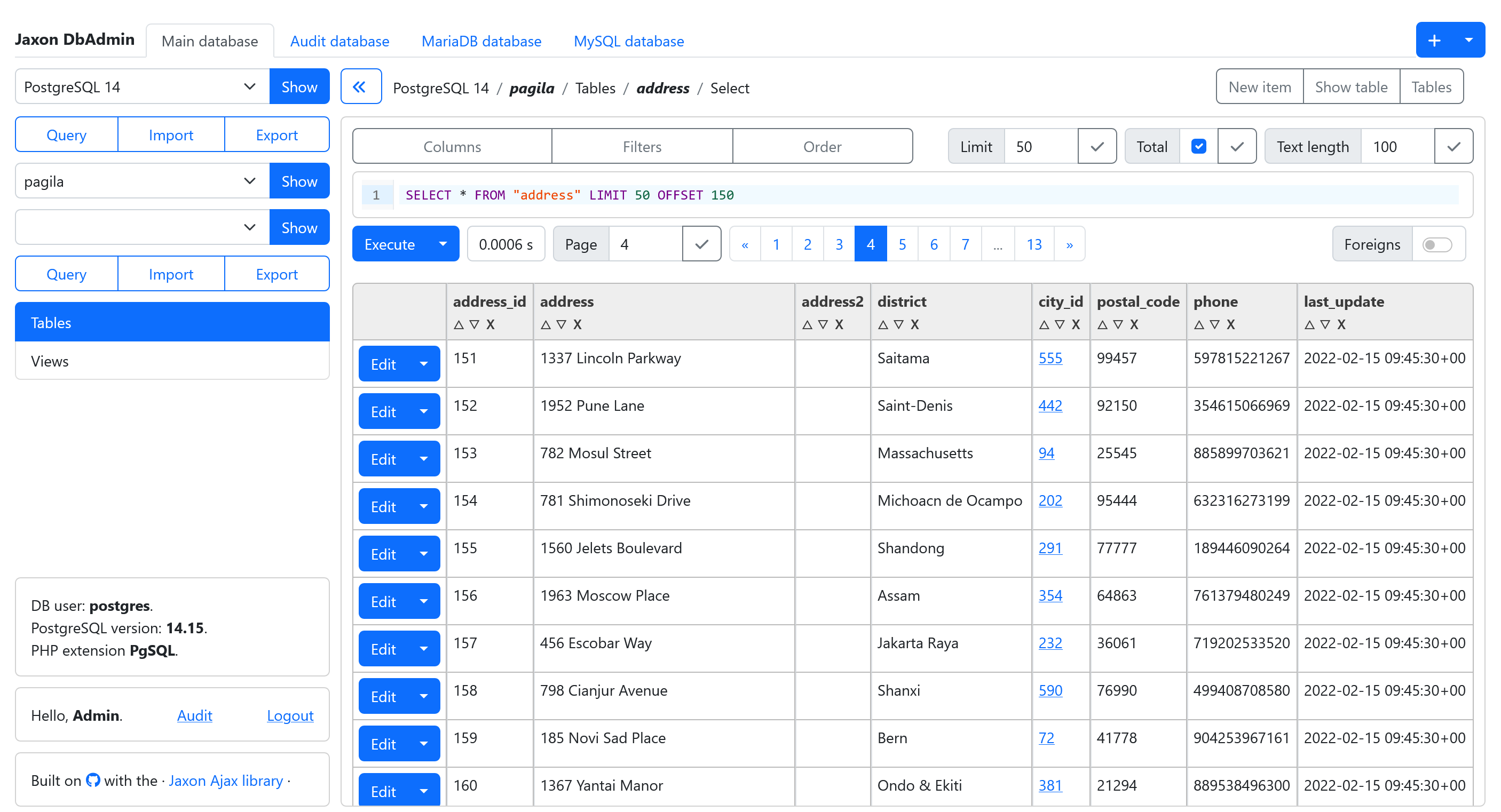Open Edit dropdown for row 159

tap(424, 744)
